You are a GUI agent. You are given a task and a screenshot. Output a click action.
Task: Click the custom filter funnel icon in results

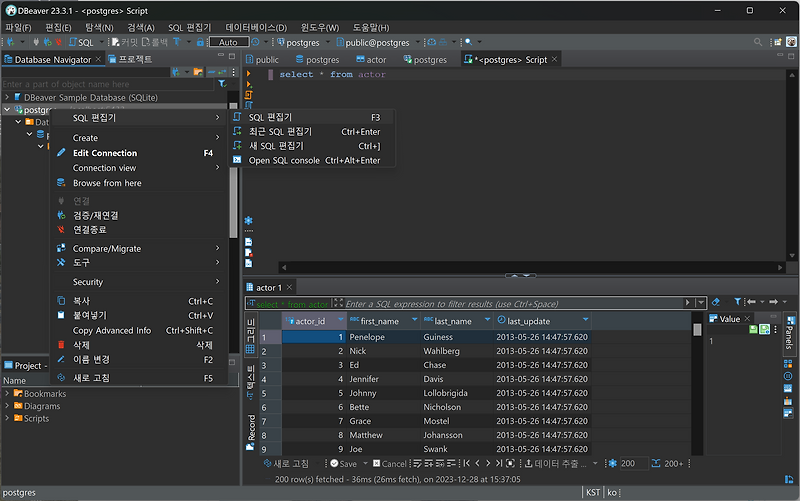point(737,302)
